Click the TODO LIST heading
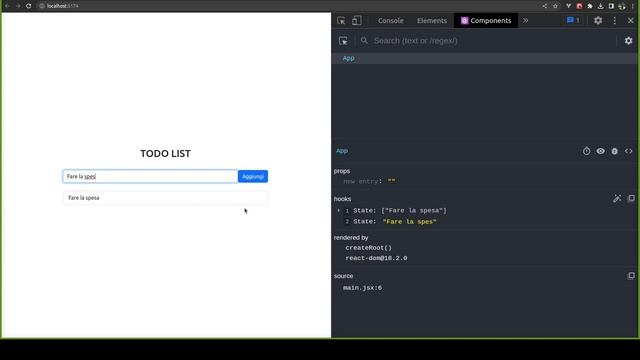The height and width of the screenshot is (360, 640). coord(165,153)
